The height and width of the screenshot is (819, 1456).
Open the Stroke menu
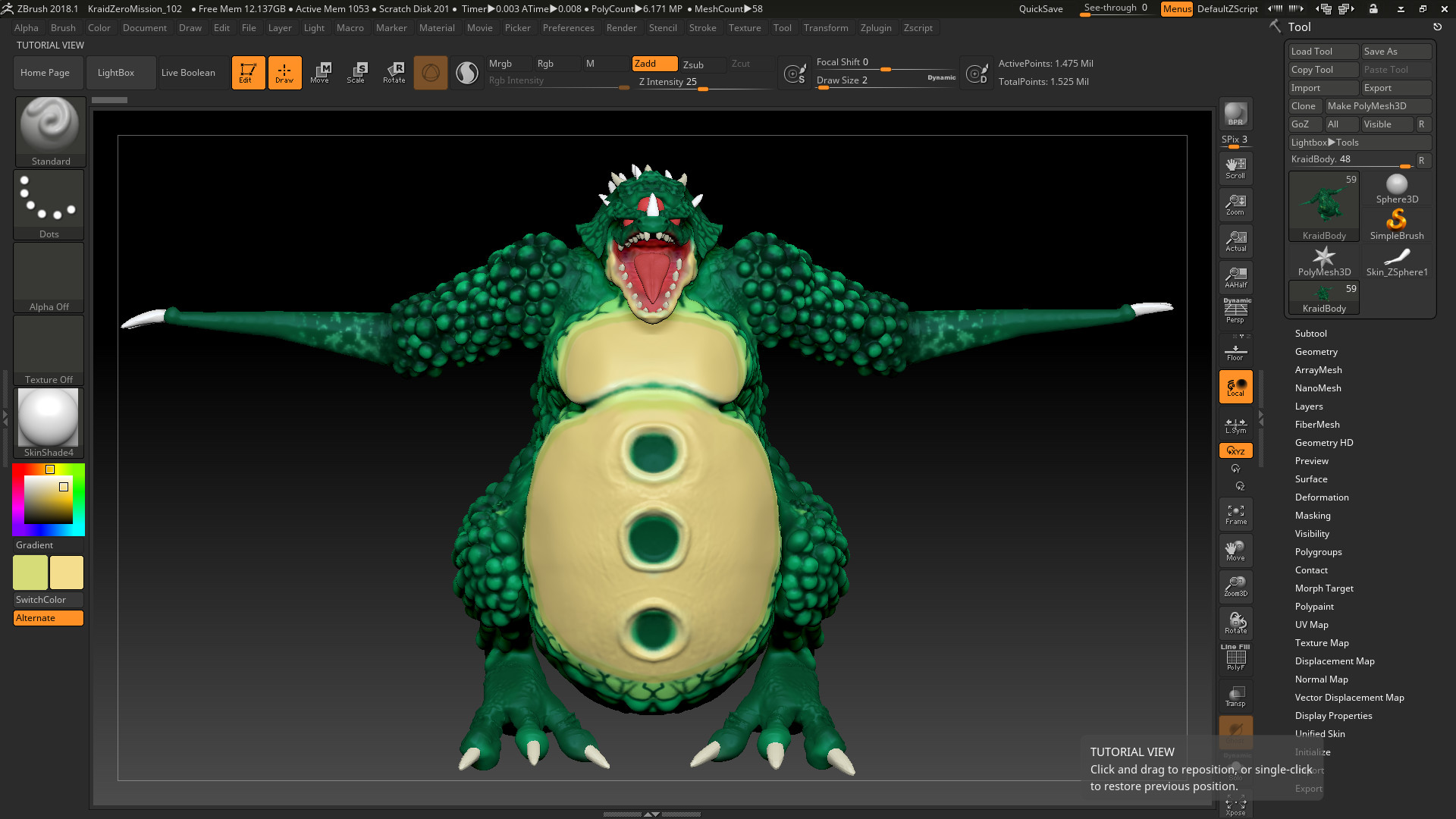click(x=702, y=28)
